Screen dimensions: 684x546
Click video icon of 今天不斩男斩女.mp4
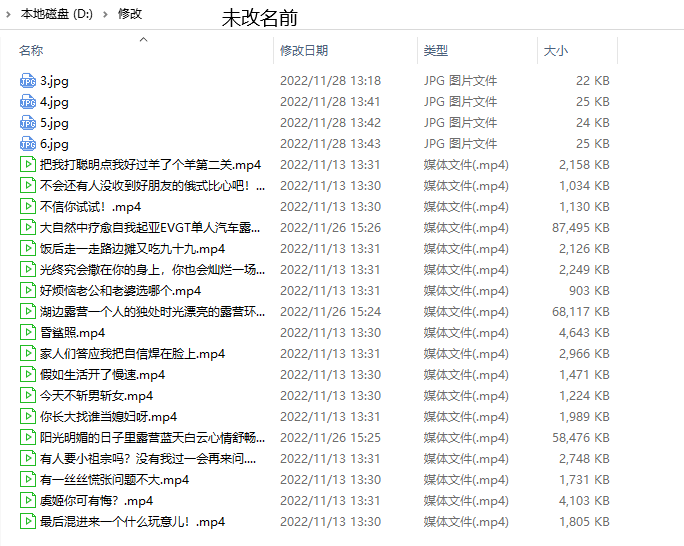pyautogui.click(x=28, y=396)
